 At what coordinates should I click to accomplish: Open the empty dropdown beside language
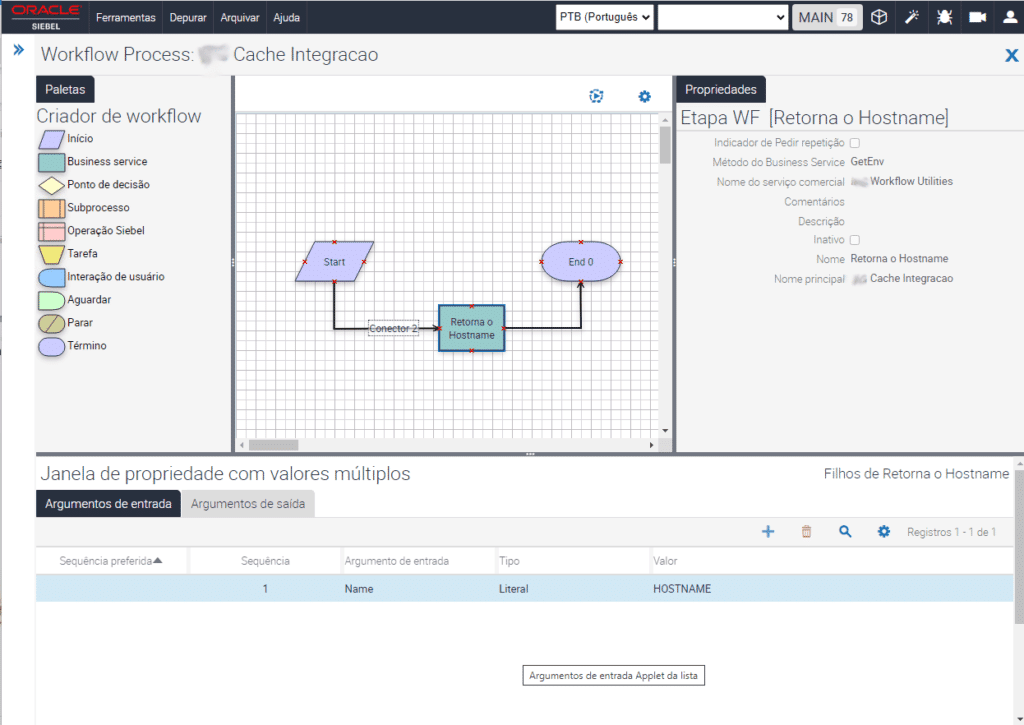click(722, 17)
